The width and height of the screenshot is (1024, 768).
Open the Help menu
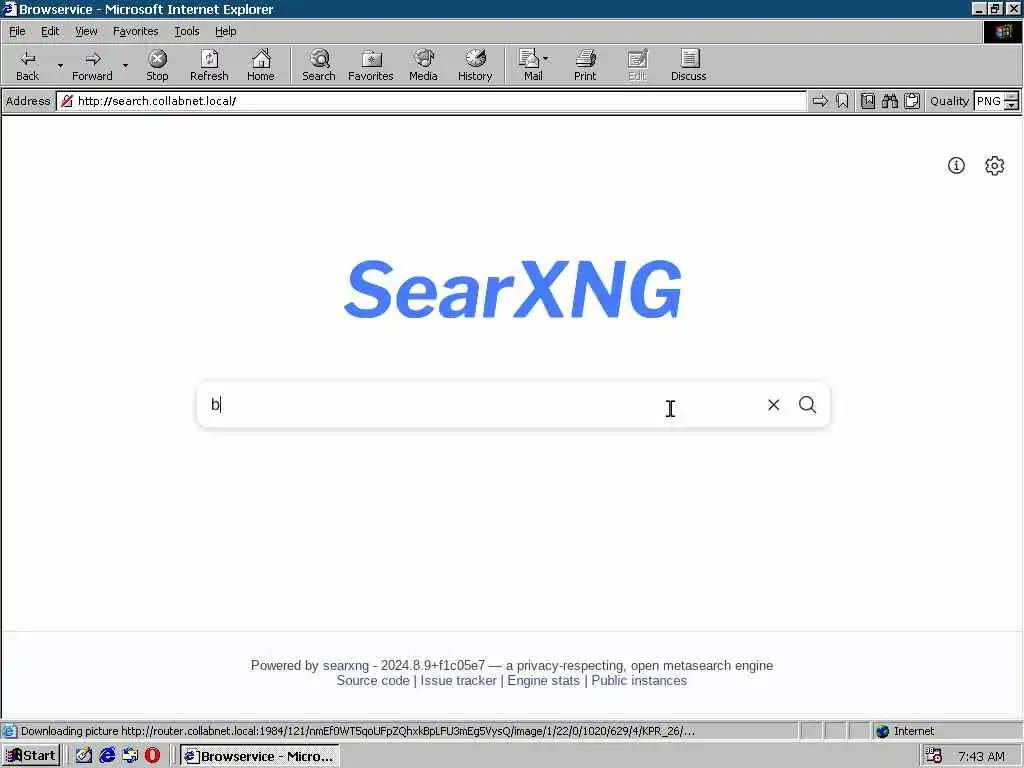click(x=226, y=31)
